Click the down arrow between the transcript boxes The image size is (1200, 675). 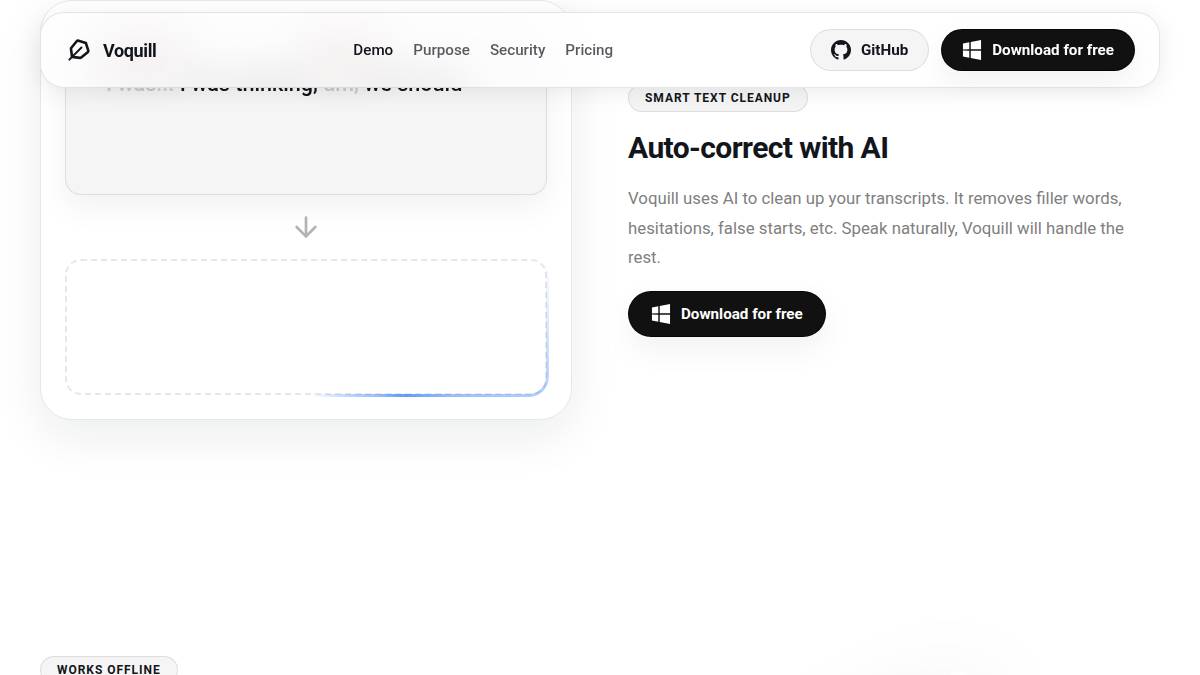coord(306,228)
